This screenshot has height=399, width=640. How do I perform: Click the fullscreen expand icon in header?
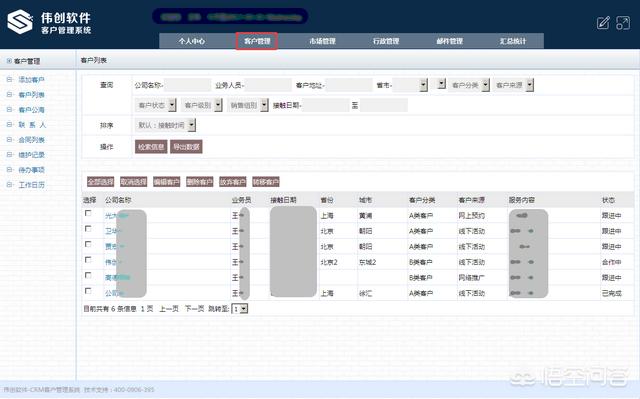623,23
